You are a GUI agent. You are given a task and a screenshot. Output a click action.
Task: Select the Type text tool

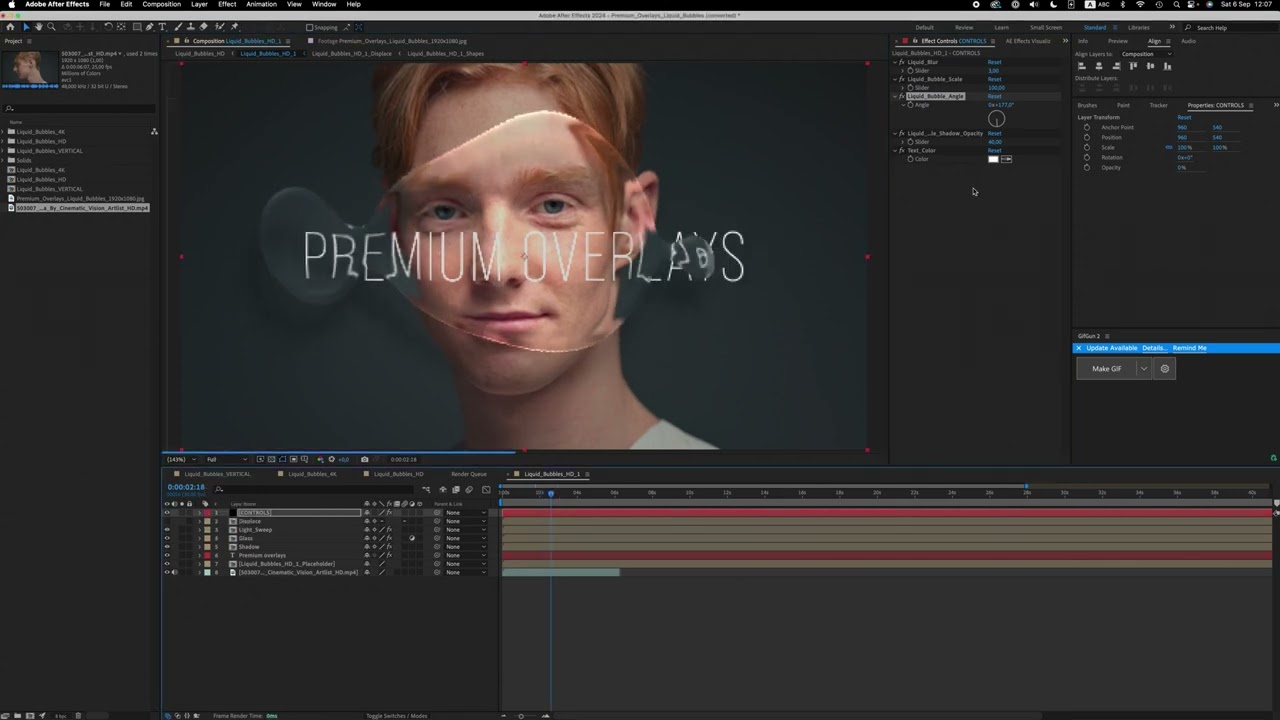[162, 27]
